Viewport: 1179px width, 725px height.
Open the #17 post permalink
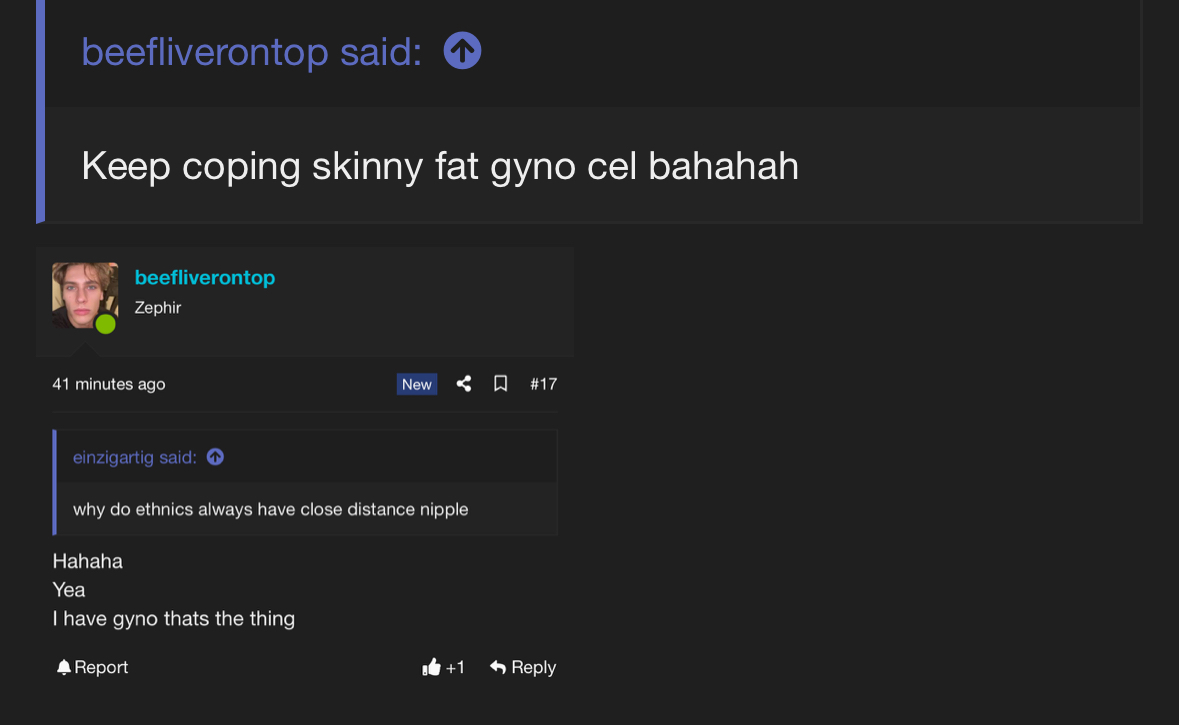(543, 384)
